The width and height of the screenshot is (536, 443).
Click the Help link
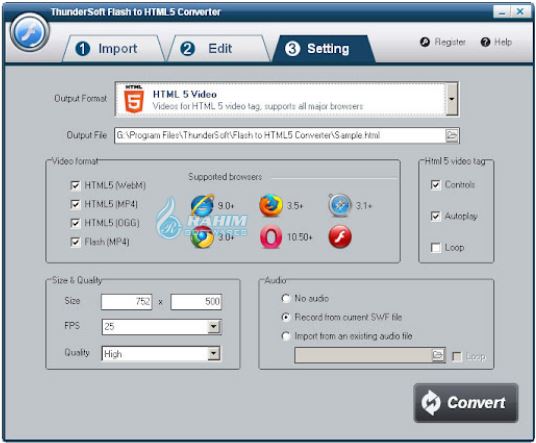click(x=503, y=42)
